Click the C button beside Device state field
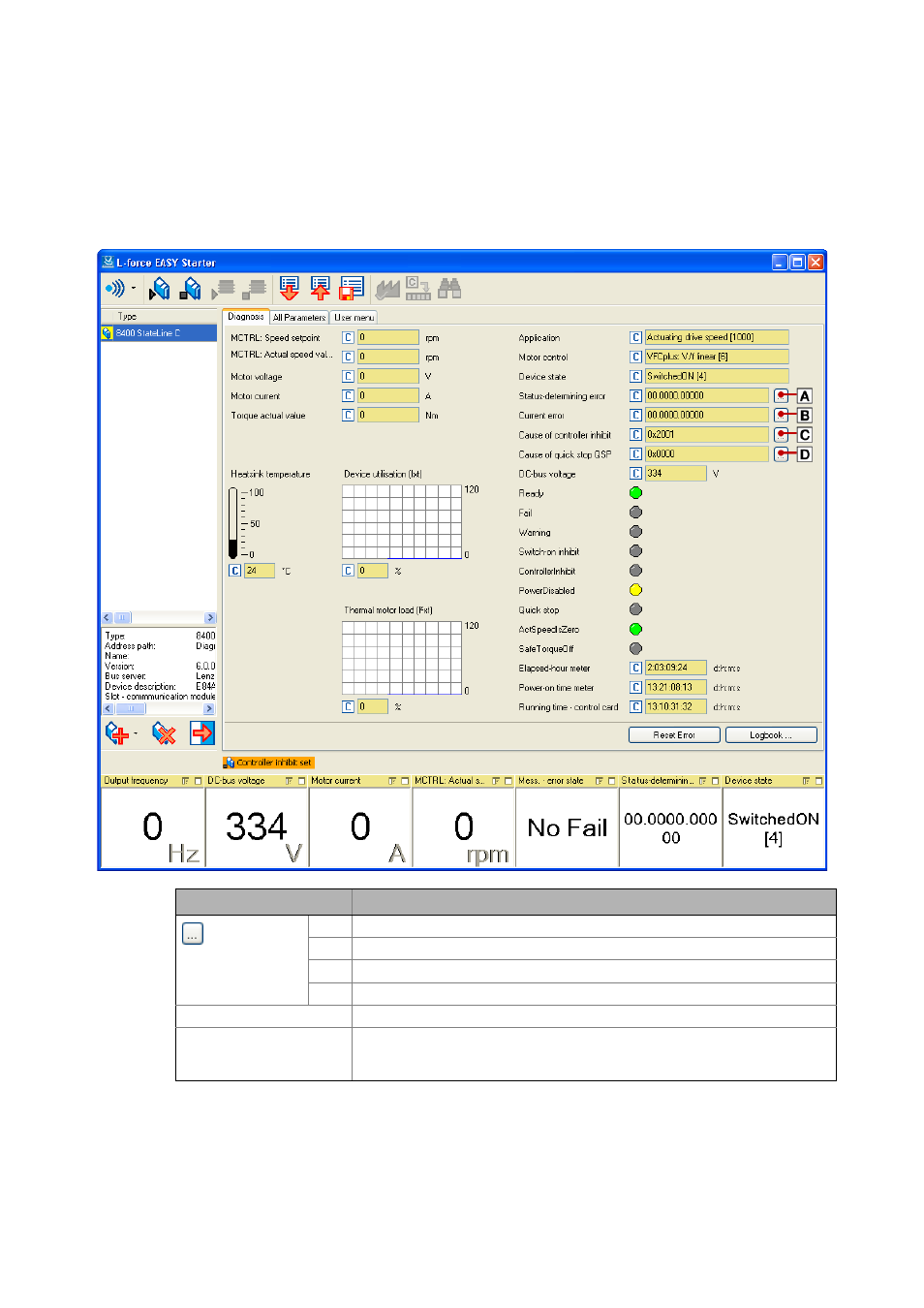Screen dimensions: 924x1308 point(636,377)
